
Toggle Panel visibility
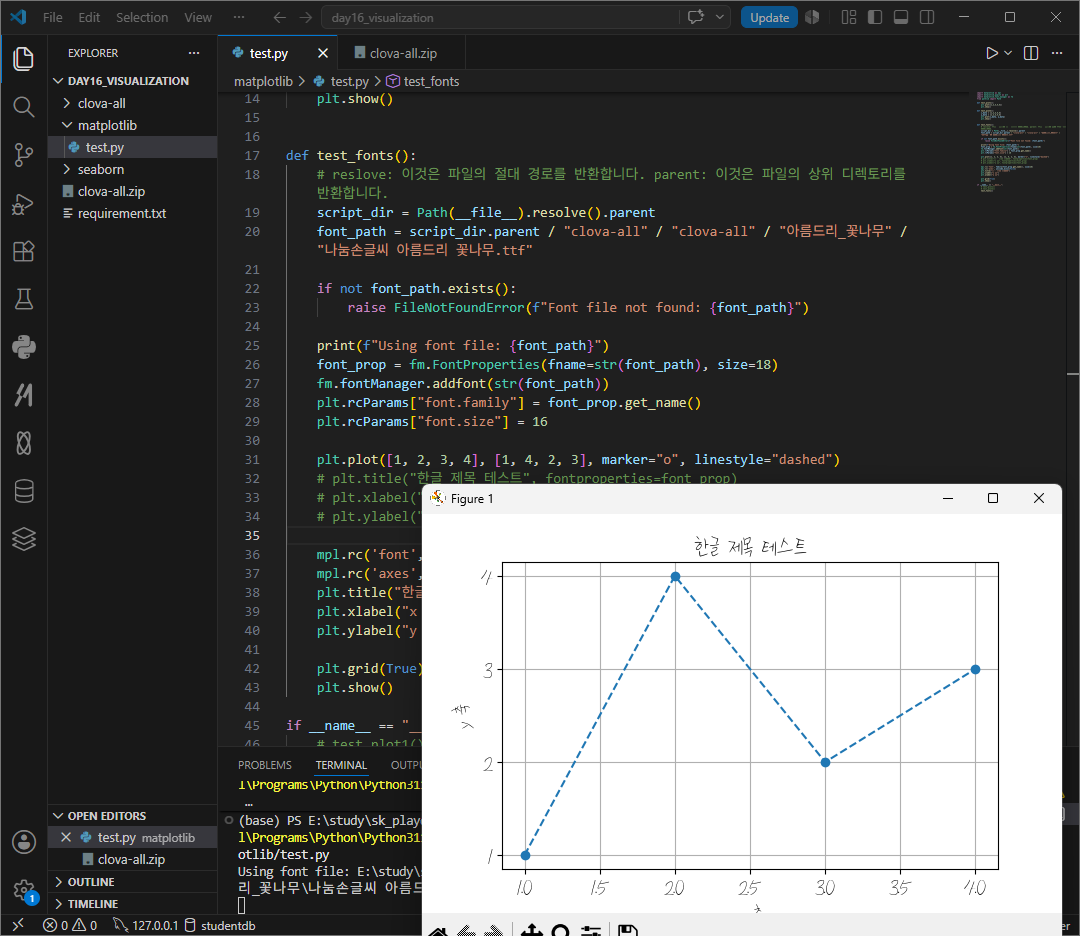click(x=901, y=17)
